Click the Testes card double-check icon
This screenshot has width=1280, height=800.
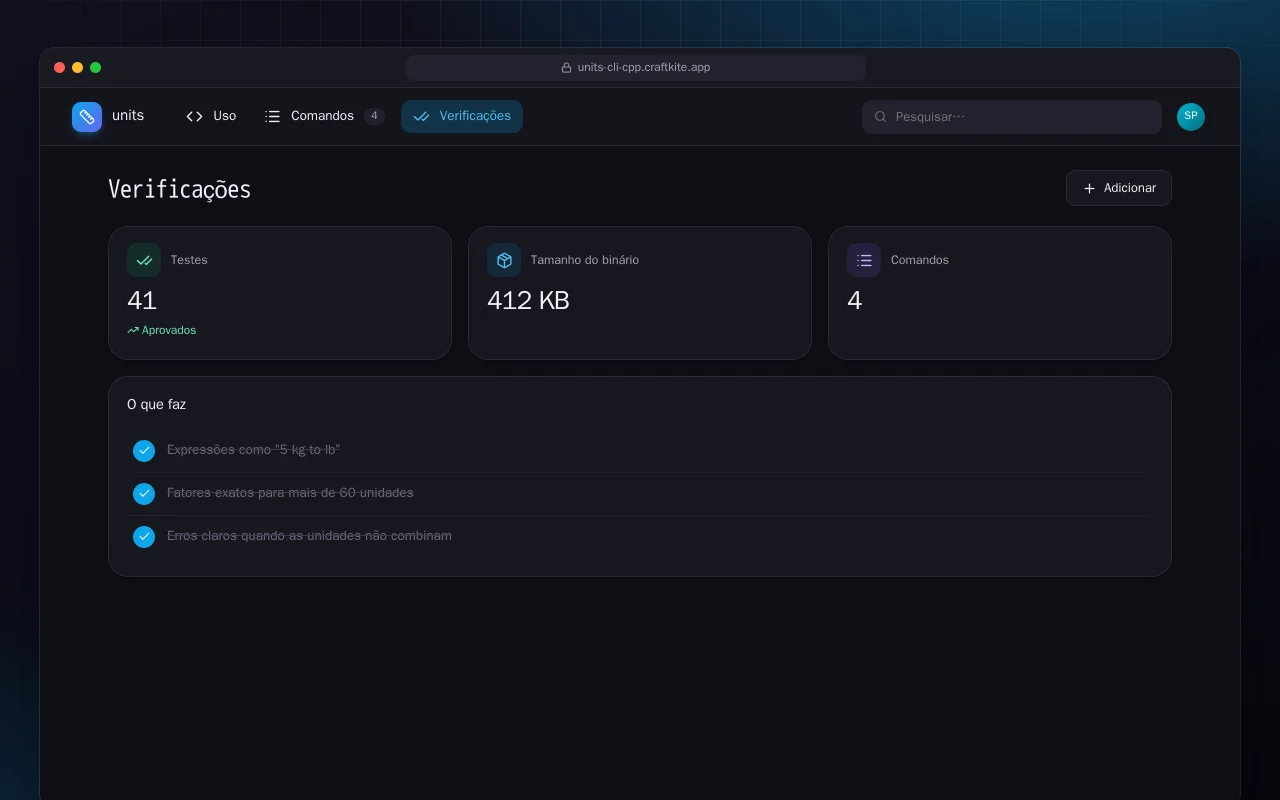(x=144, y=260)
